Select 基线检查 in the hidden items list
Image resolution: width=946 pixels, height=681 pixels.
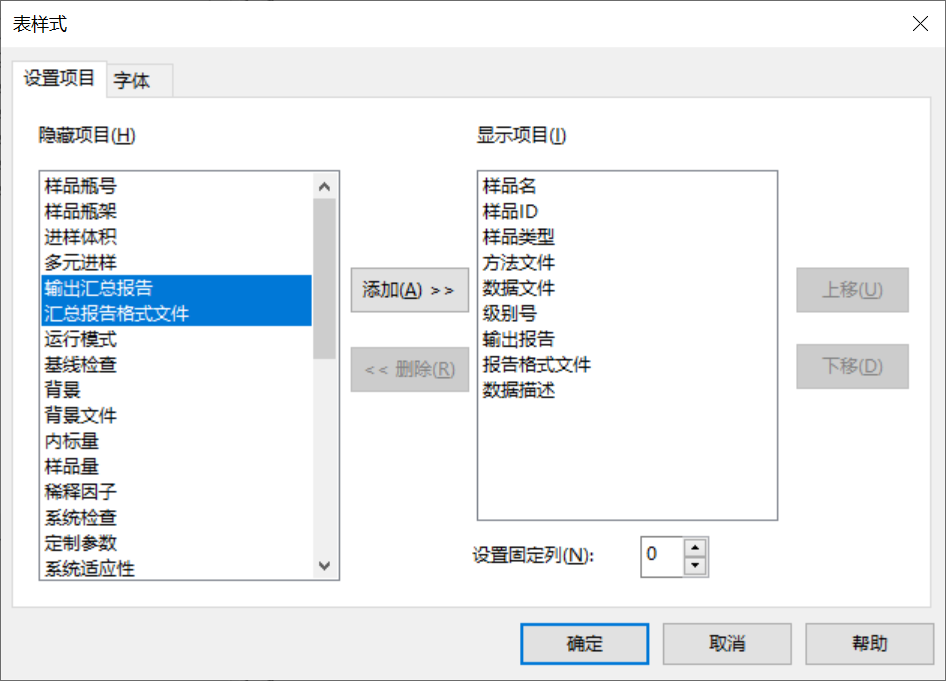tap(177, 364)
